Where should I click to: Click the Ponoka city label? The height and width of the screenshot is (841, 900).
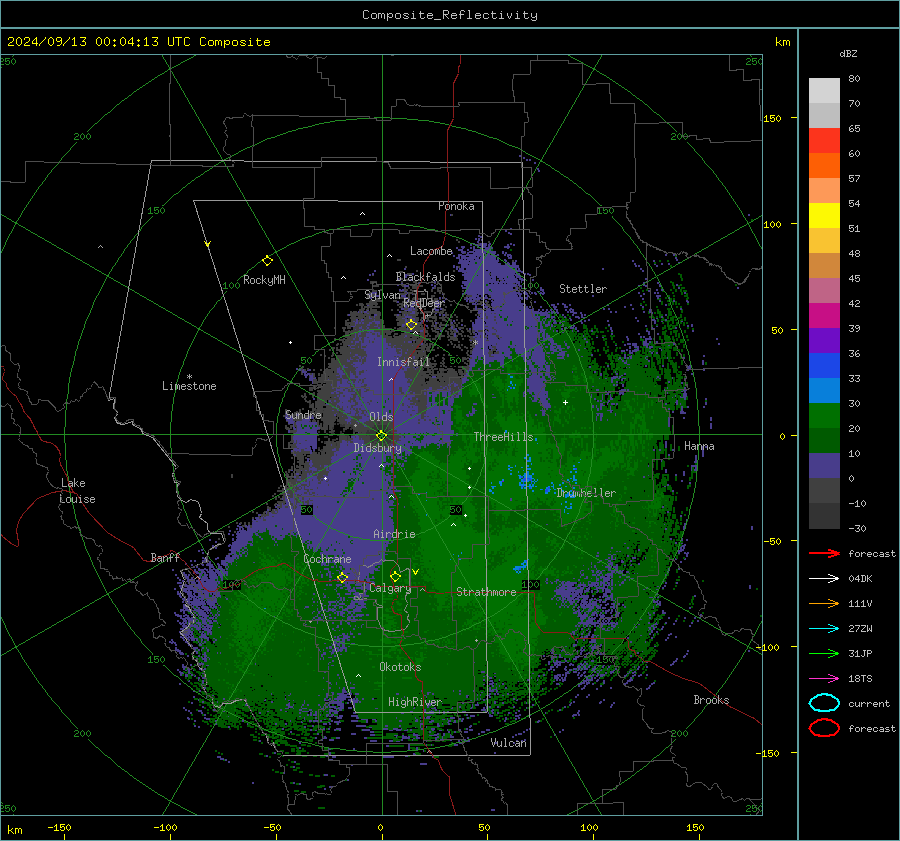point(456,206)
